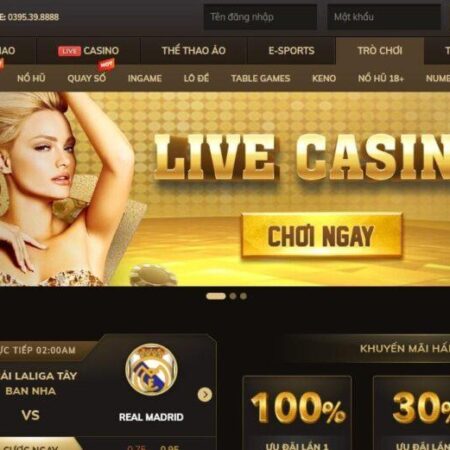The height and width of the screenshot is (450, 450).
Task: Click the HOT badge above Quay Số
Action: pos(106,64)
